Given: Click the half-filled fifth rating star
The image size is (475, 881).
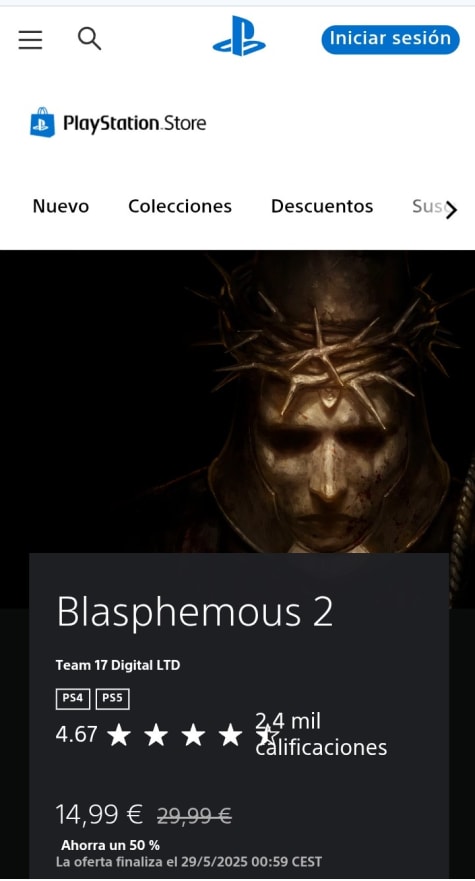Looking at the screenshot, I should 266,735.
